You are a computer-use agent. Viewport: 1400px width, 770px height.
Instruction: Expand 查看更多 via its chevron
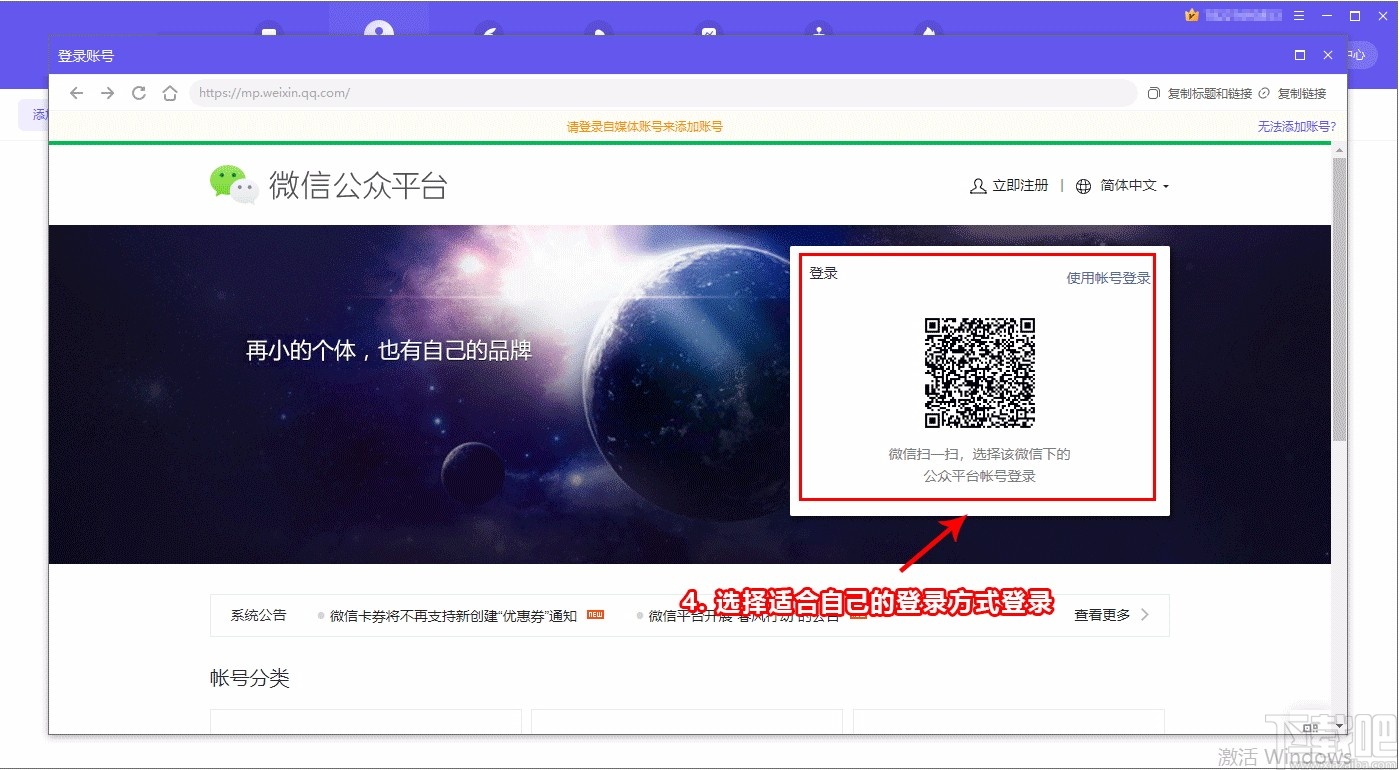pyautogui.click(x=1146, y=615)
